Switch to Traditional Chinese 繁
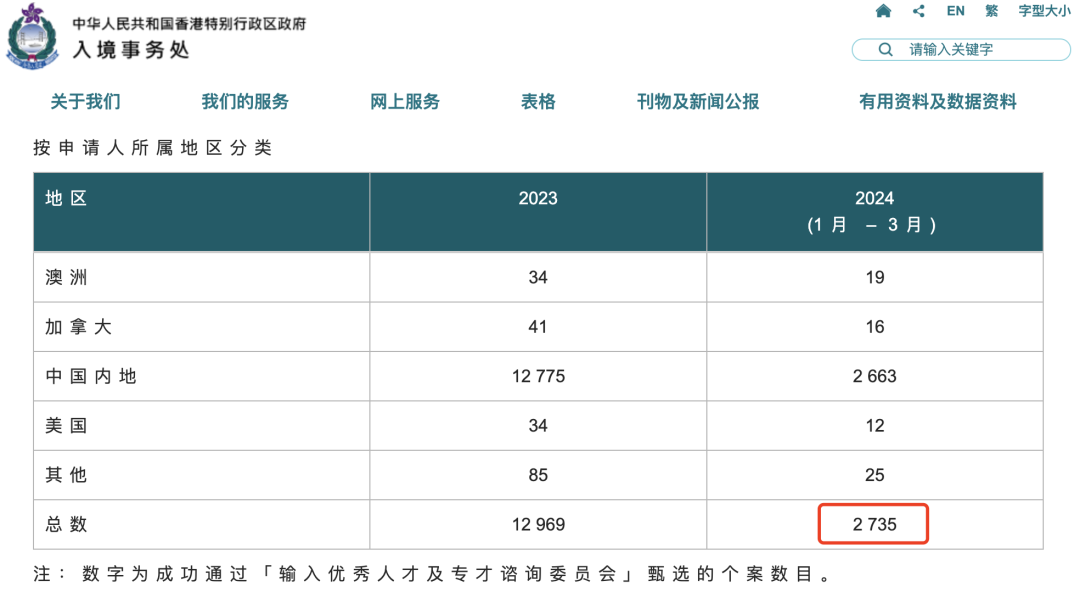The width and height of the screenshot is (1080, 592). [992, 11]
